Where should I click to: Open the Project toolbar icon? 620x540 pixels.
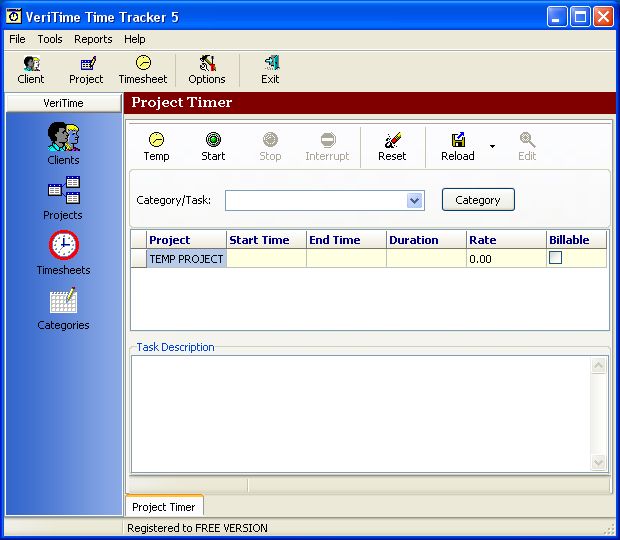86,70
